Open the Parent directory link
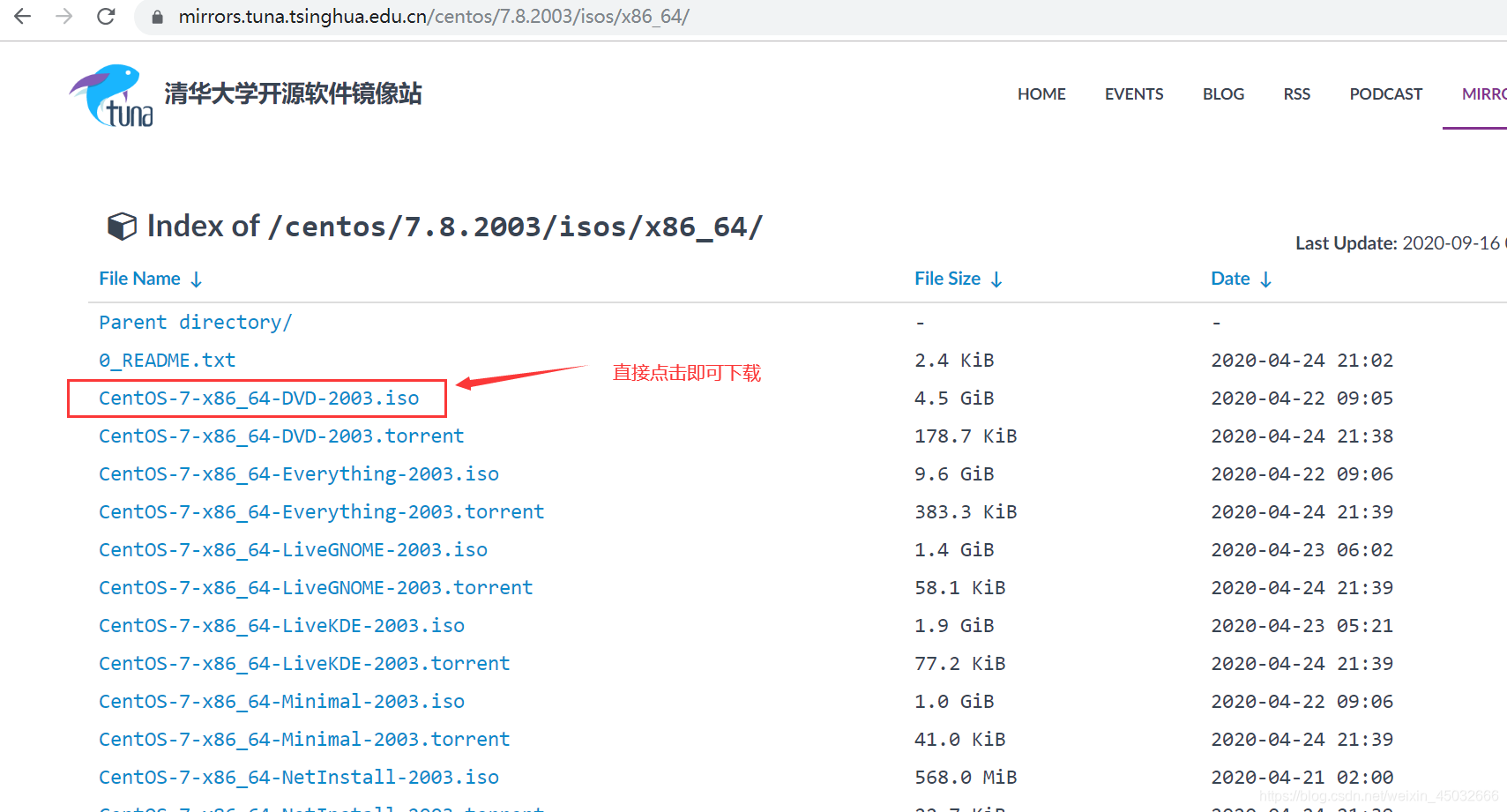Image resolution: width=1507 pixels, height=812 pixels. tap(195, 323)
